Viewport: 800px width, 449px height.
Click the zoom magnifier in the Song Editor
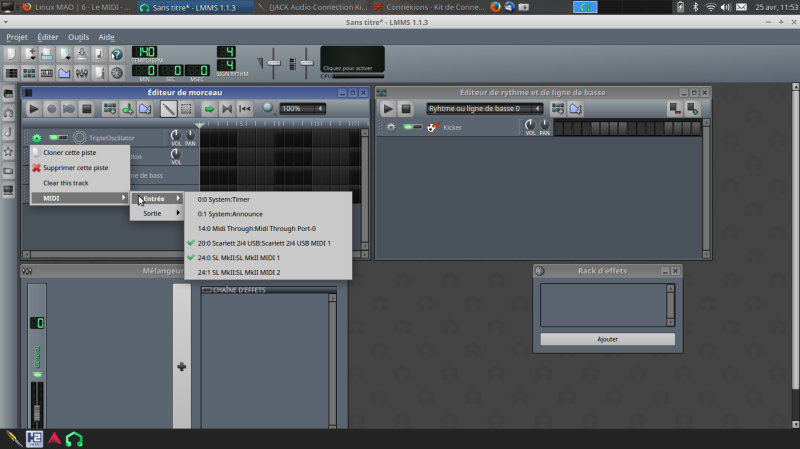click(x=268, y=108)
